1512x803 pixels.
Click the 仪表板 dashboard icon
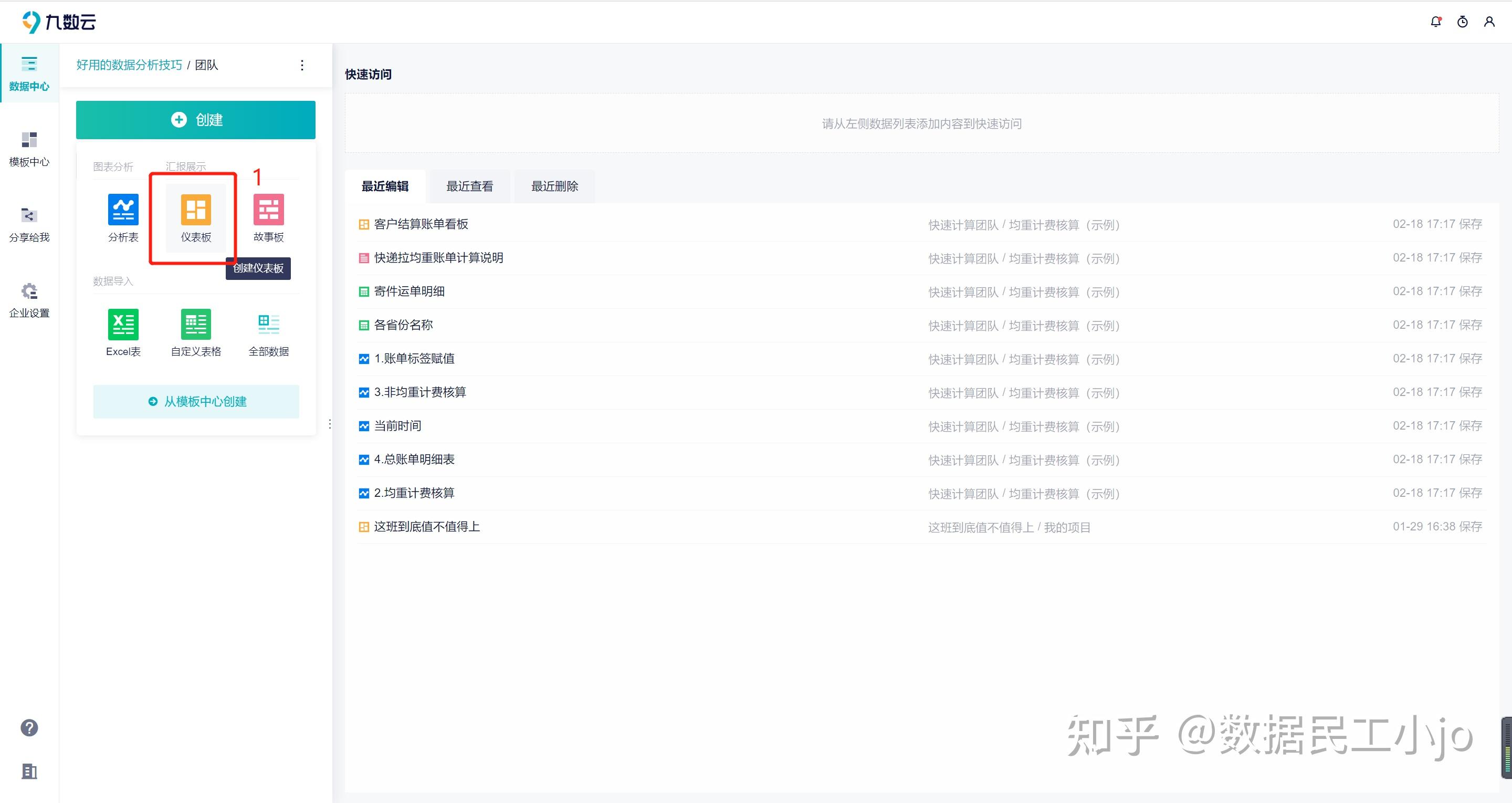pyautogui.click(x=195, y=210)
